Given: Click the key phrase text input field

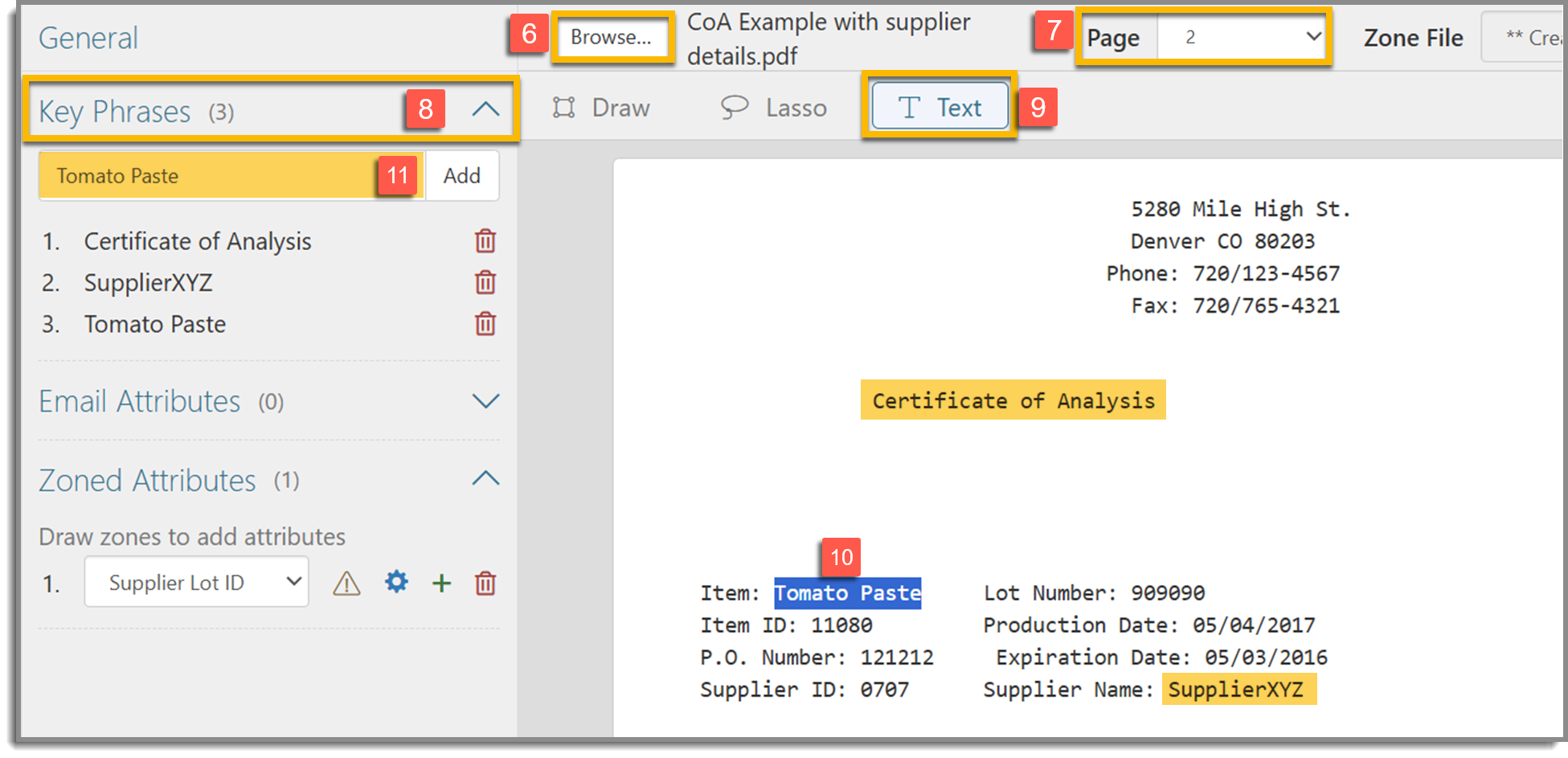Looking at the screenshot, I should coord(201,175).
